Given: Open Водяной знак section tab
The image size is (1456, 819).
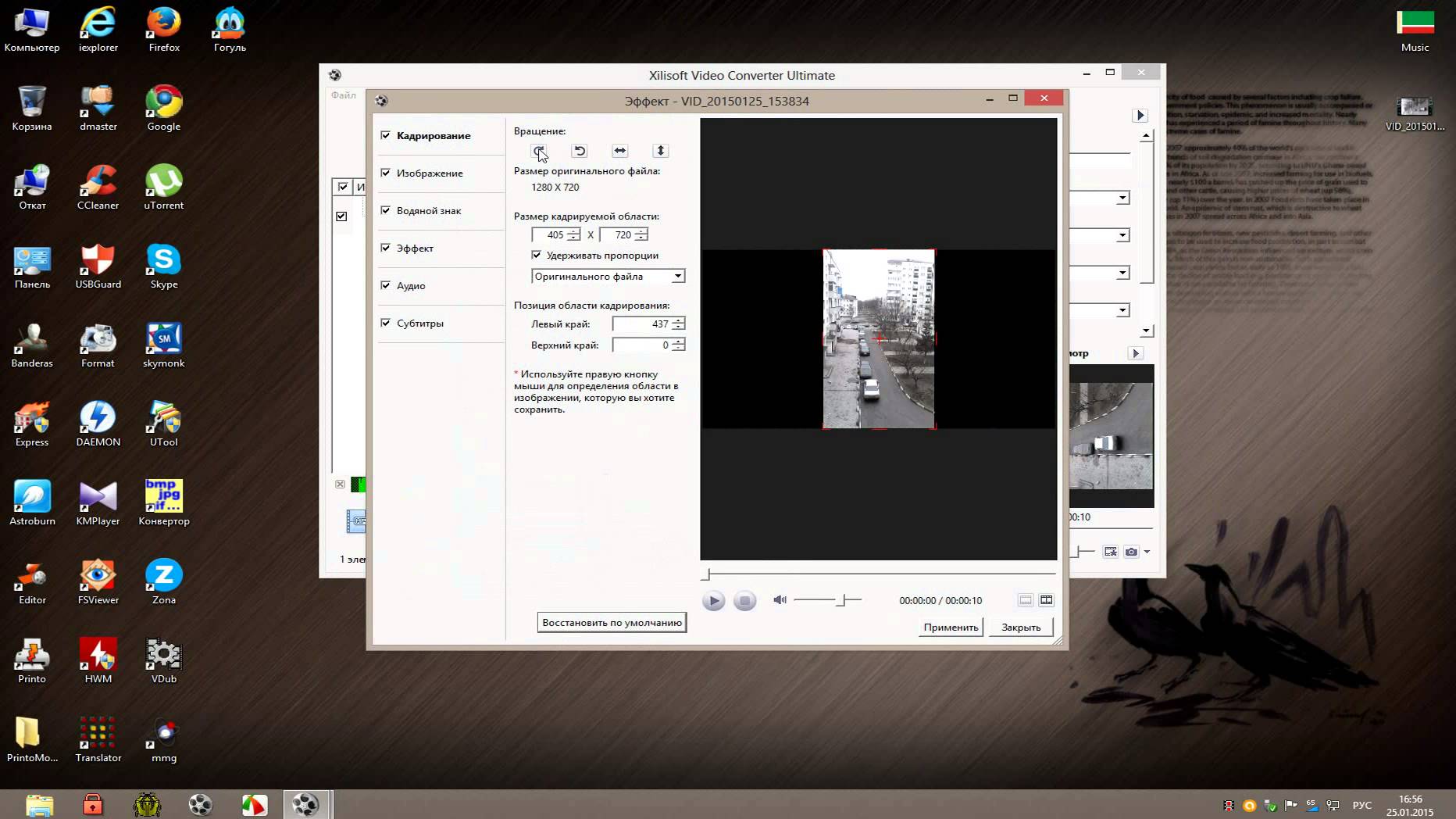Looking at the screenshot, I should coord(429,210).
